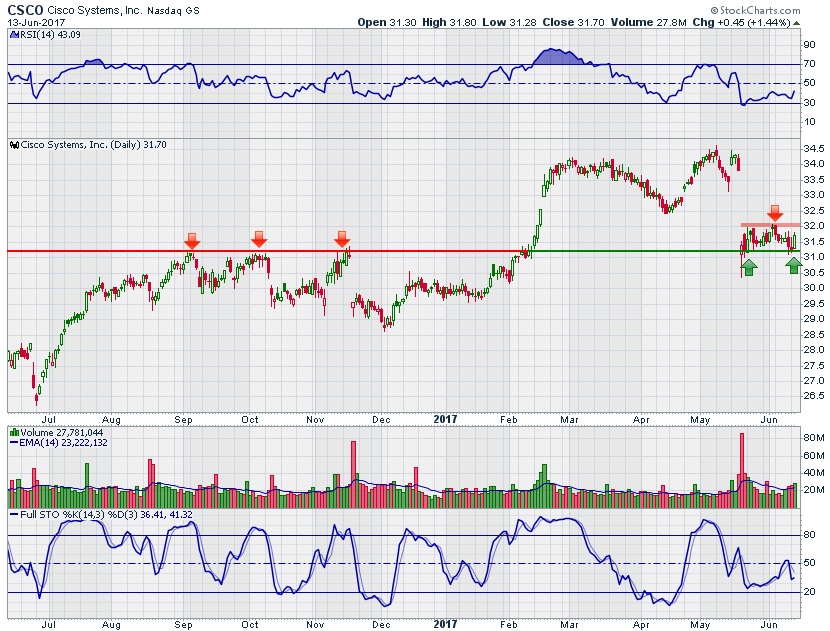Click the 34.5 price axis label
This screenshot has height=631, width=830.
tap(814, 148)
